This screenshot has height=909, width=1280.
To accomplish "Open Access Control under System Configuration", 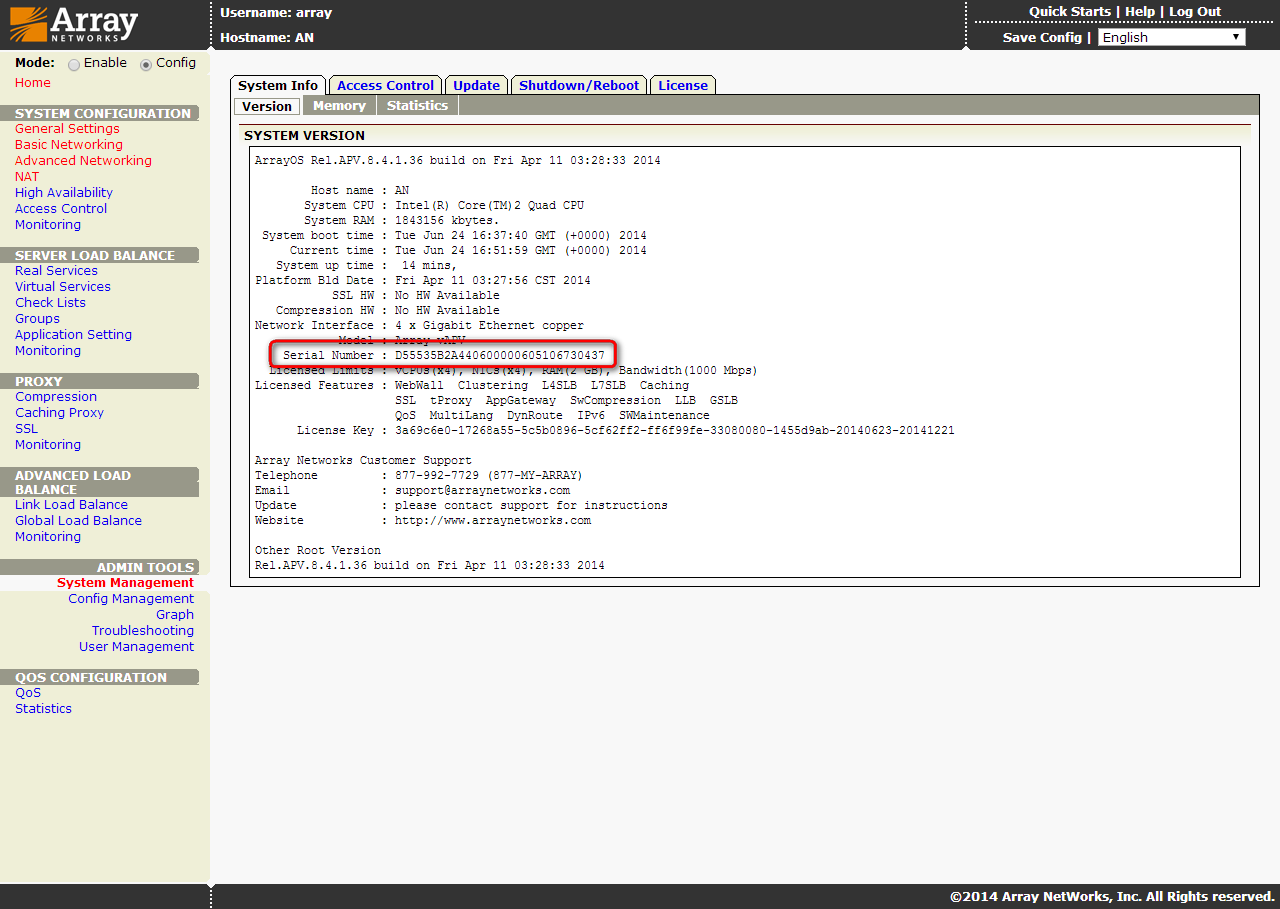I will coord(61,209).
